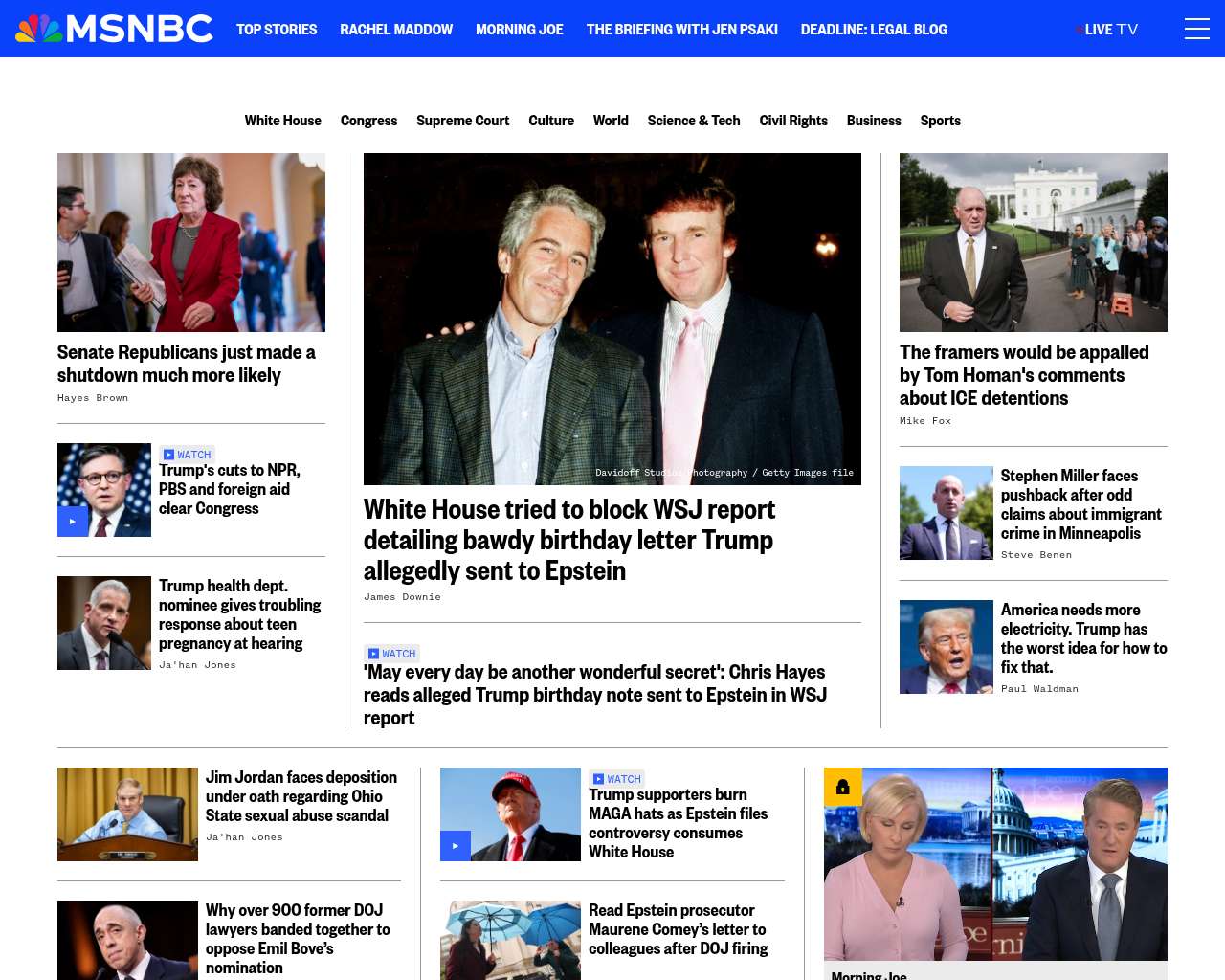Open author James Downie's page
Image resolution: width=1225 pixels, height=980 pixels.
click(402, 597)
